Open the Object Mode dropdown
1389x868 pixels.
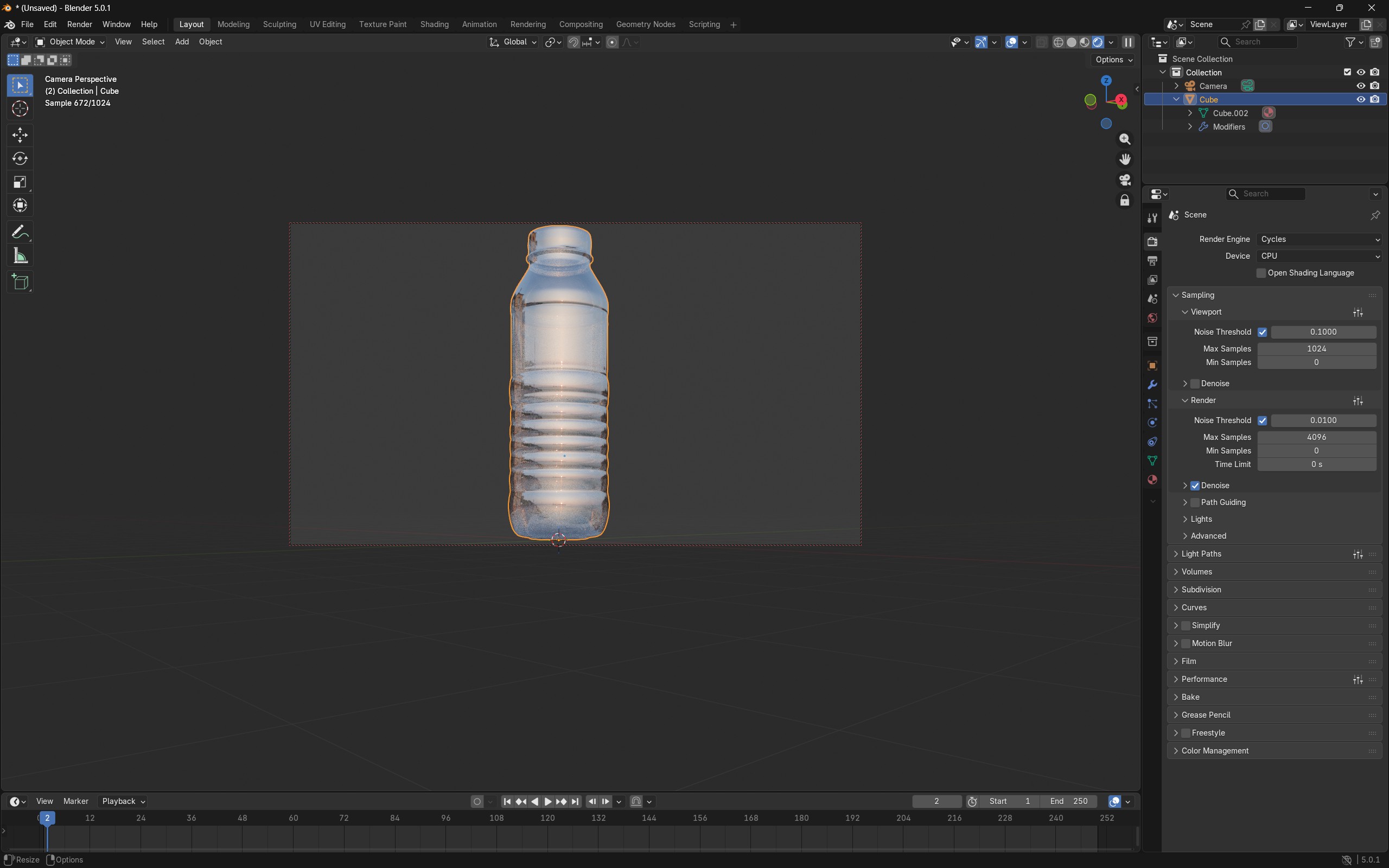[x=71, y=42]
